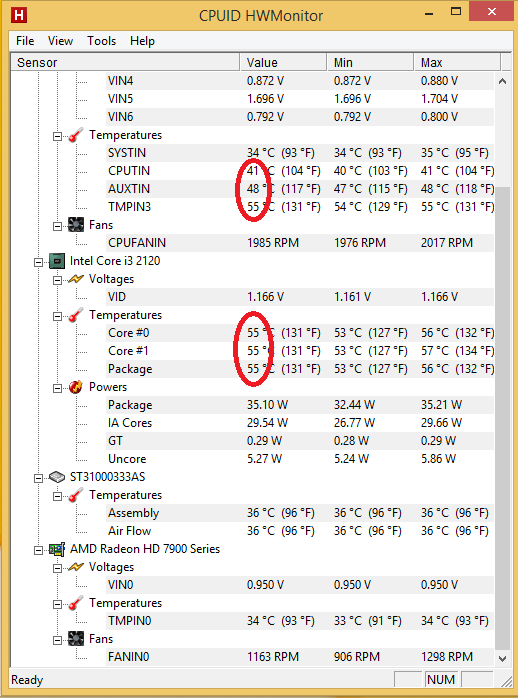
Task: Click the scrollbar down arrow
Action: tap(503, 658)
